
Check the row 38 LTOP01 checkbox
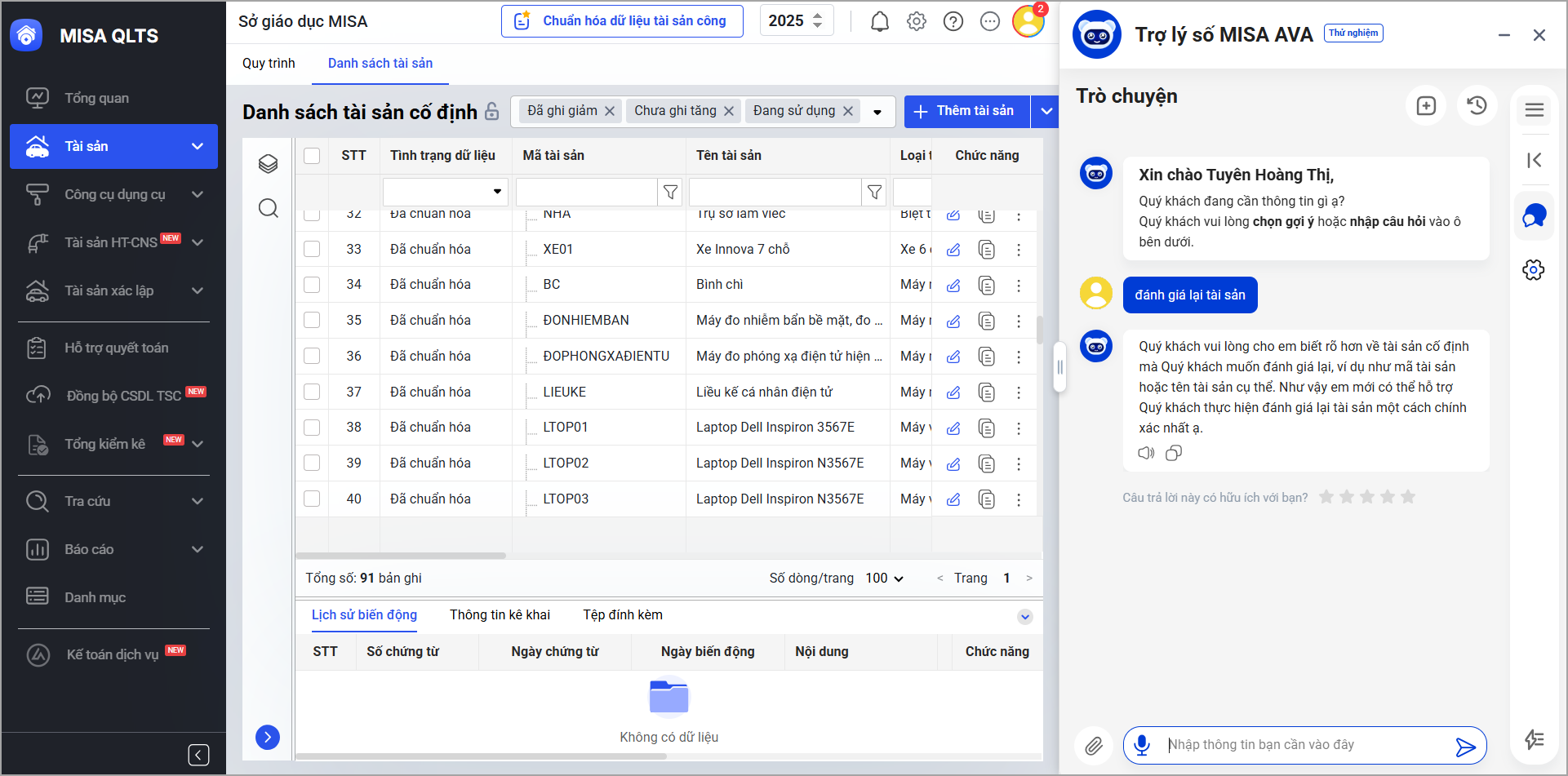312,428
